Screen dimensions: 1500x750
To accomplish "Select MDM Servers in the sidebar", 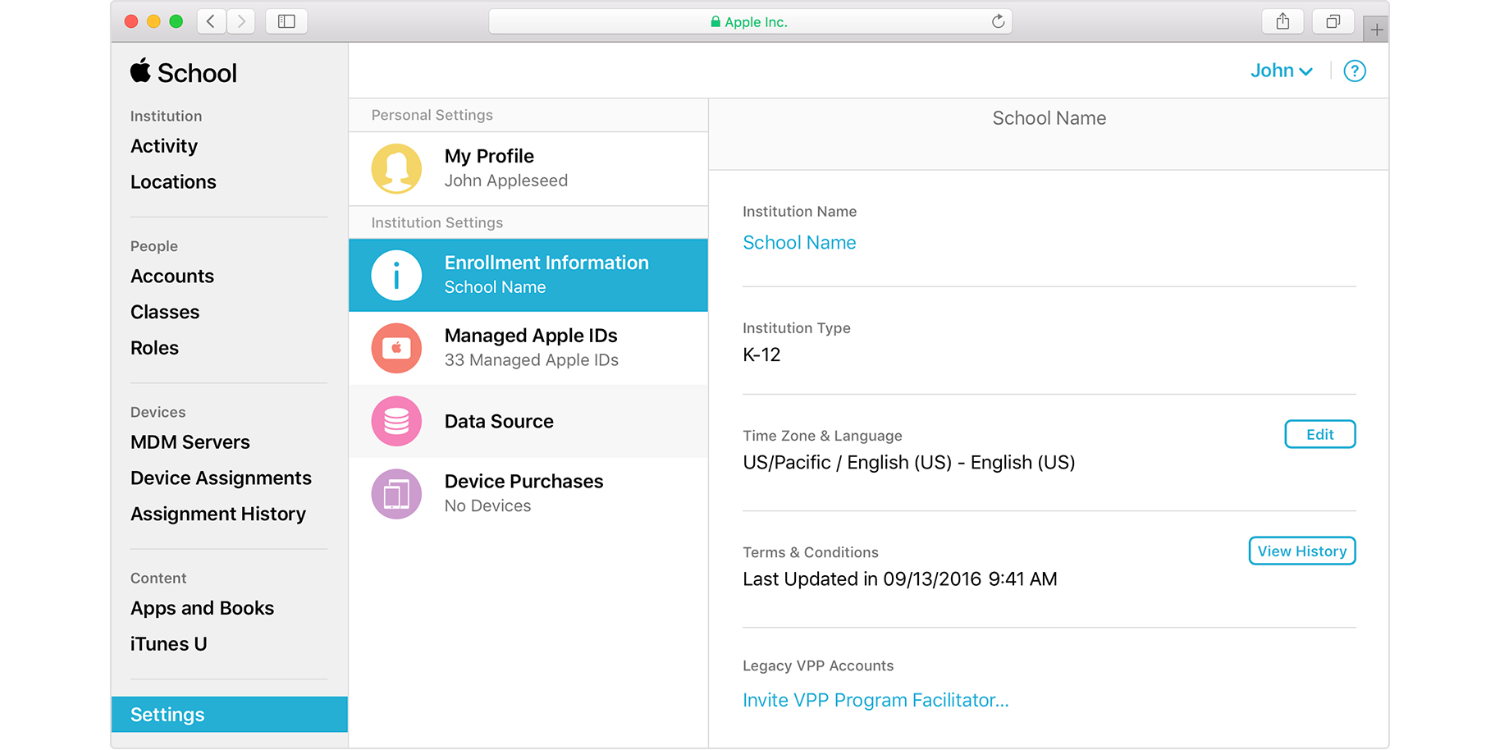I will click(x=190, y=442).
